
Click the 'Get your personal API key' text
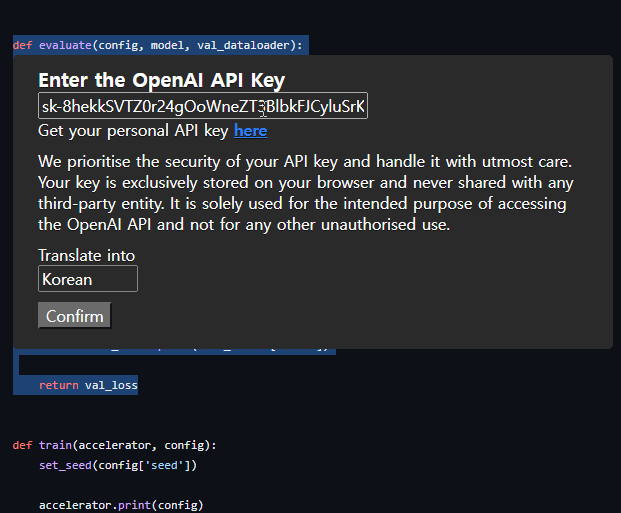[x=133, y=131]
